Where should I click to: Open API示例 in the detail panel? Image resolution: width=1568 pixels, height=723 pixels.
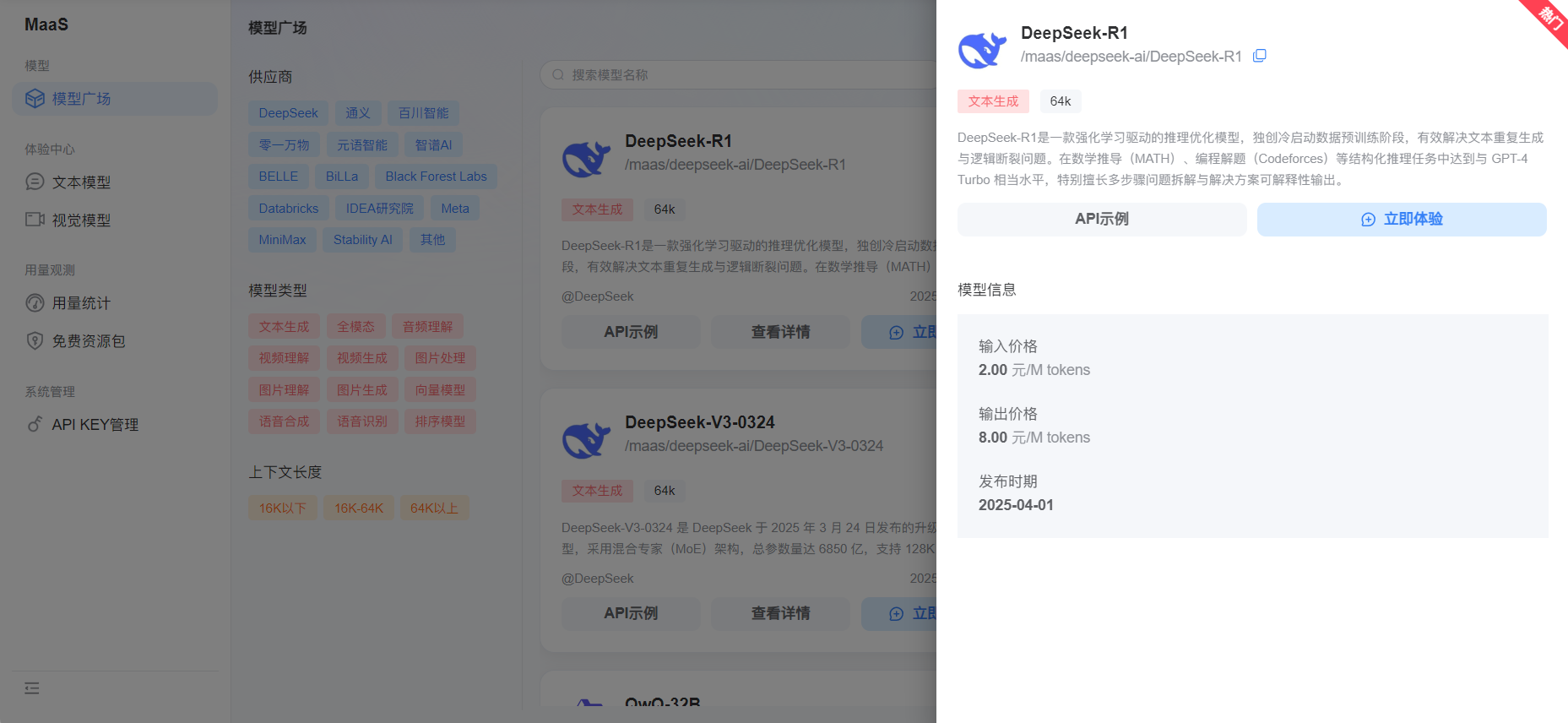(1102, 220)
